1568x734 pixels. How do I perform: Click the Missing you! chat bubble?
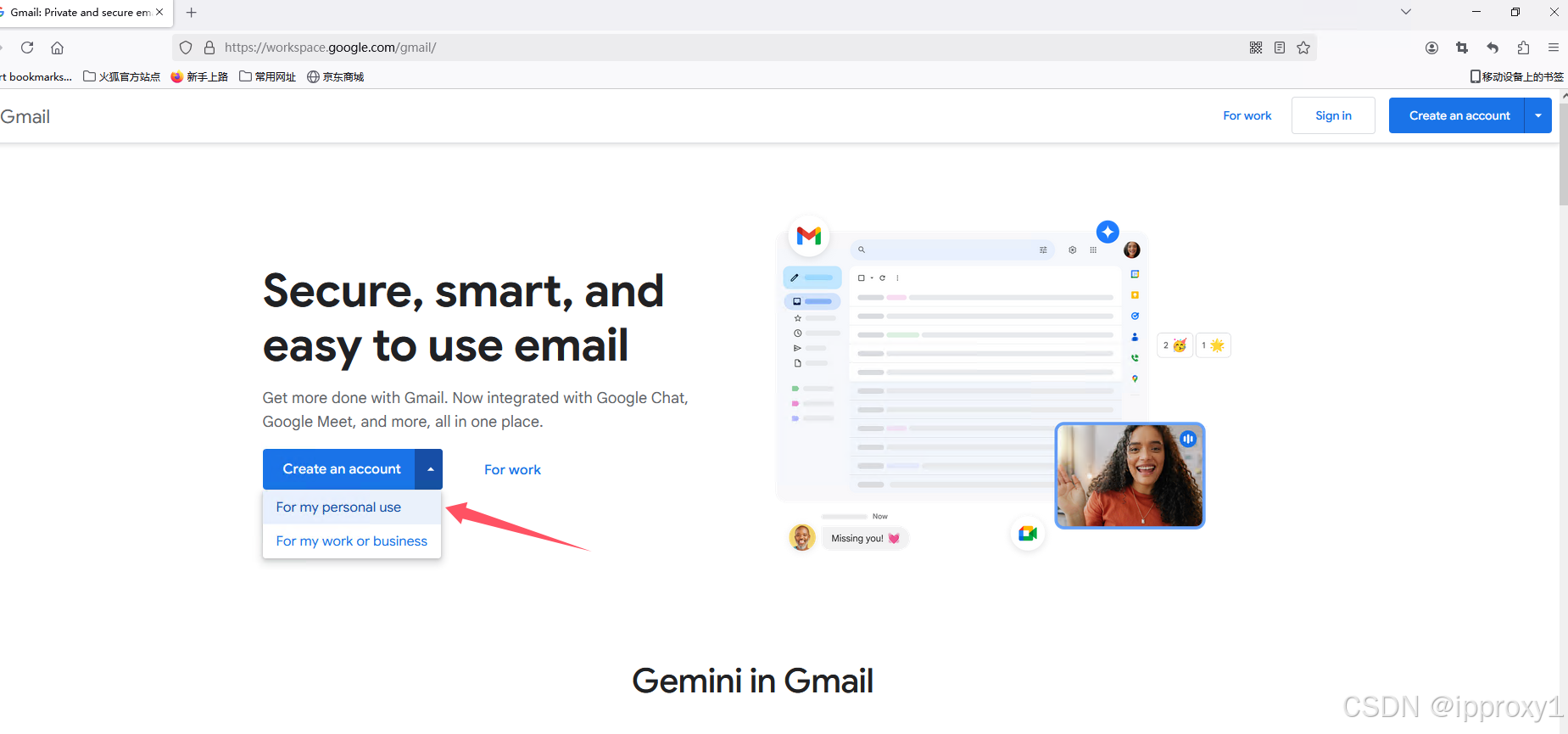point(865,538)
